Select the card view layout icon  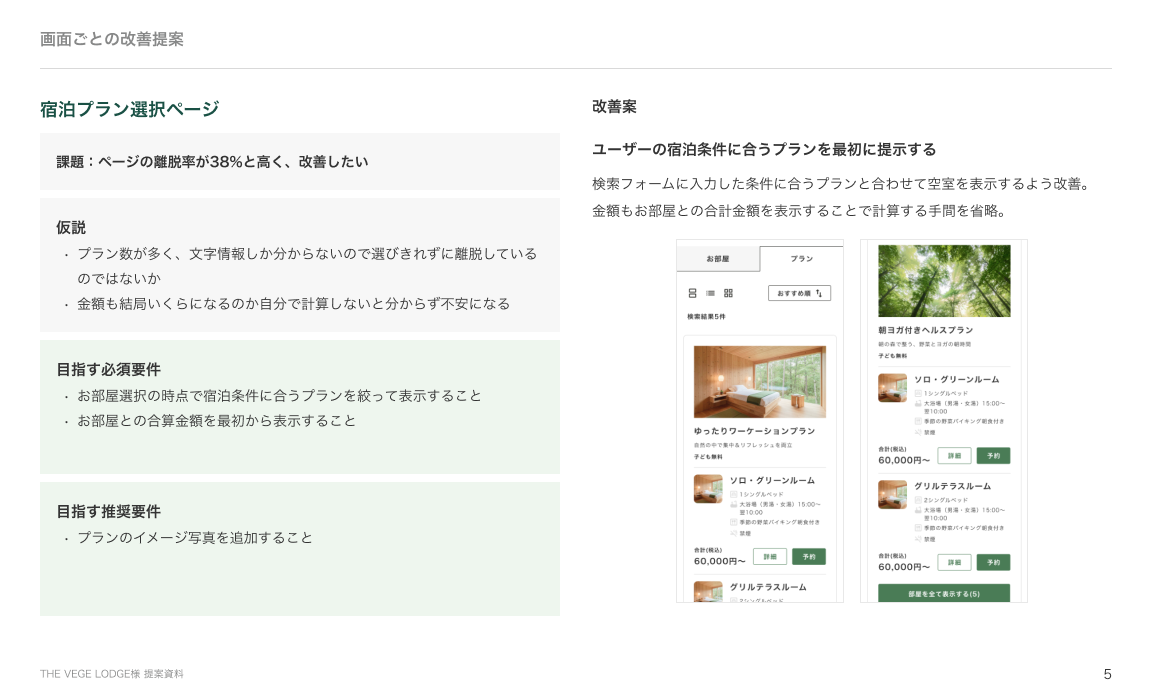point(692,293)
